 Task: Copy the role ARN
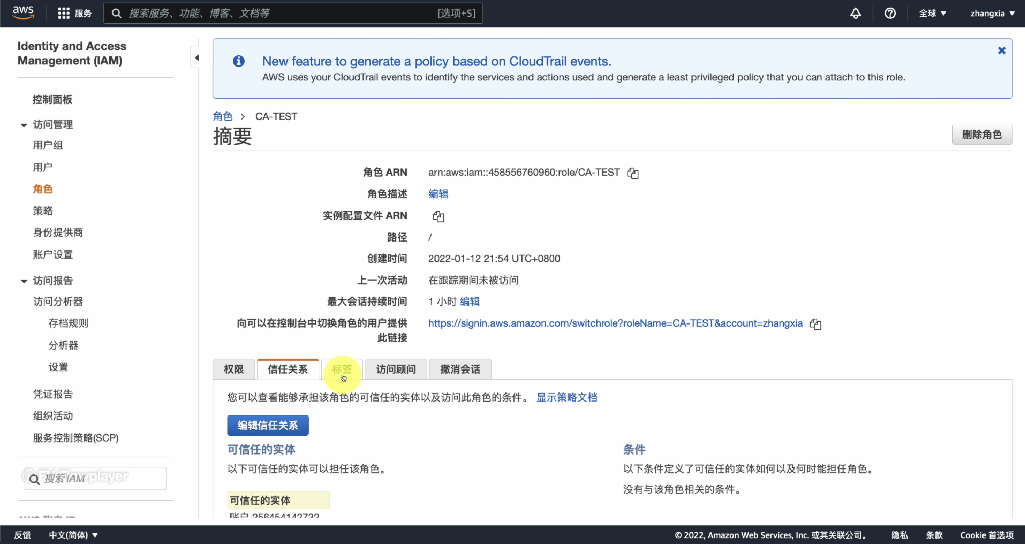[633, 173]
